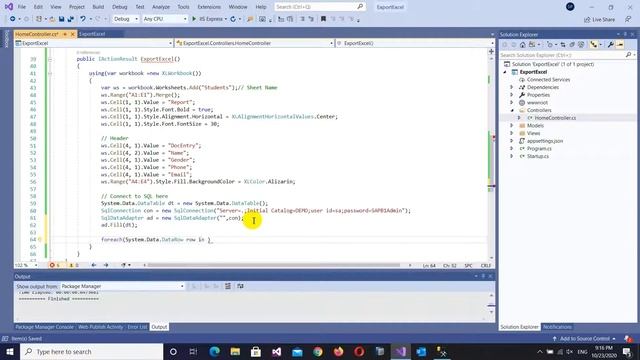Viewport: 640px width, 360px height.
Task: Click Add to Source Control
Action: tap(584, 339)
